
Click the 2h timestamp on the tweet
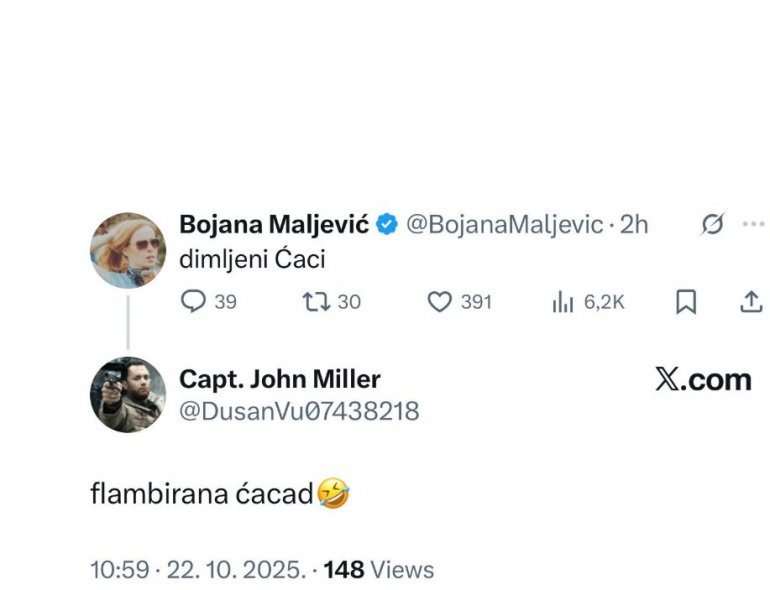coord(634,225)
